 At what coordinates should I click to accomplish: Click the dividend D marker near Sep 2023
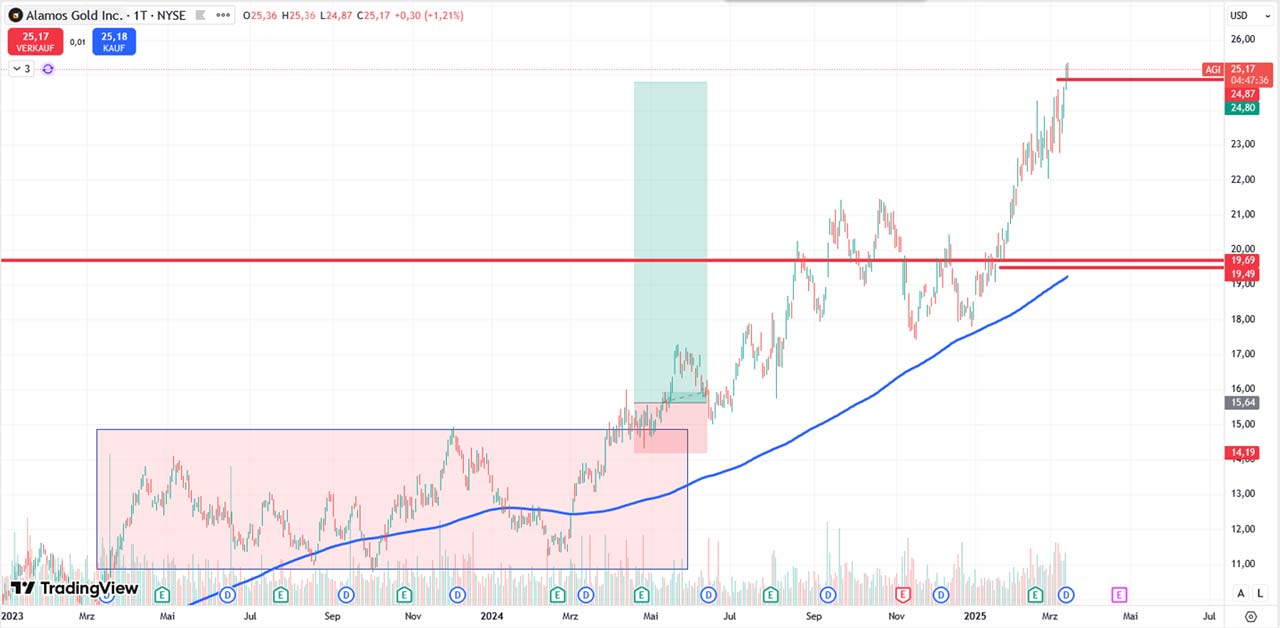pyautogui.click(x=346, y=594)
